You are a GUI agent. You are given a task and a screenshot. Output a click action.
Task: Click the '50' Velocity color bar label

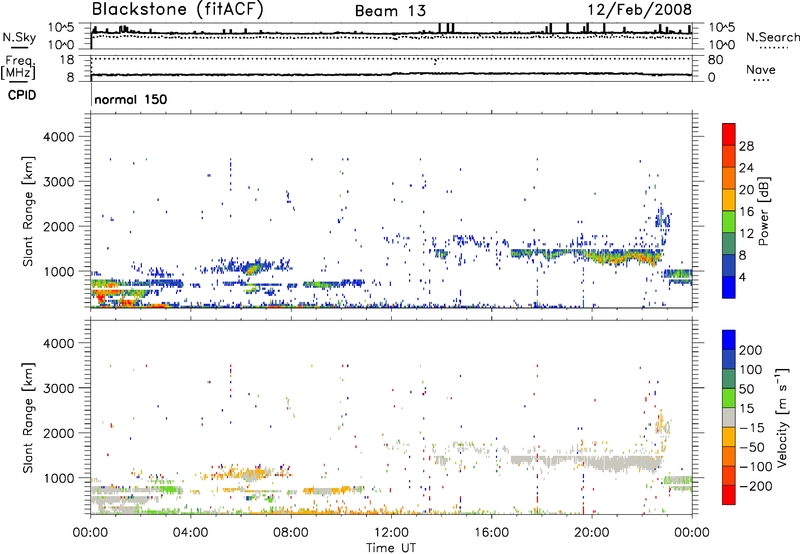click(x=746, y=389)
